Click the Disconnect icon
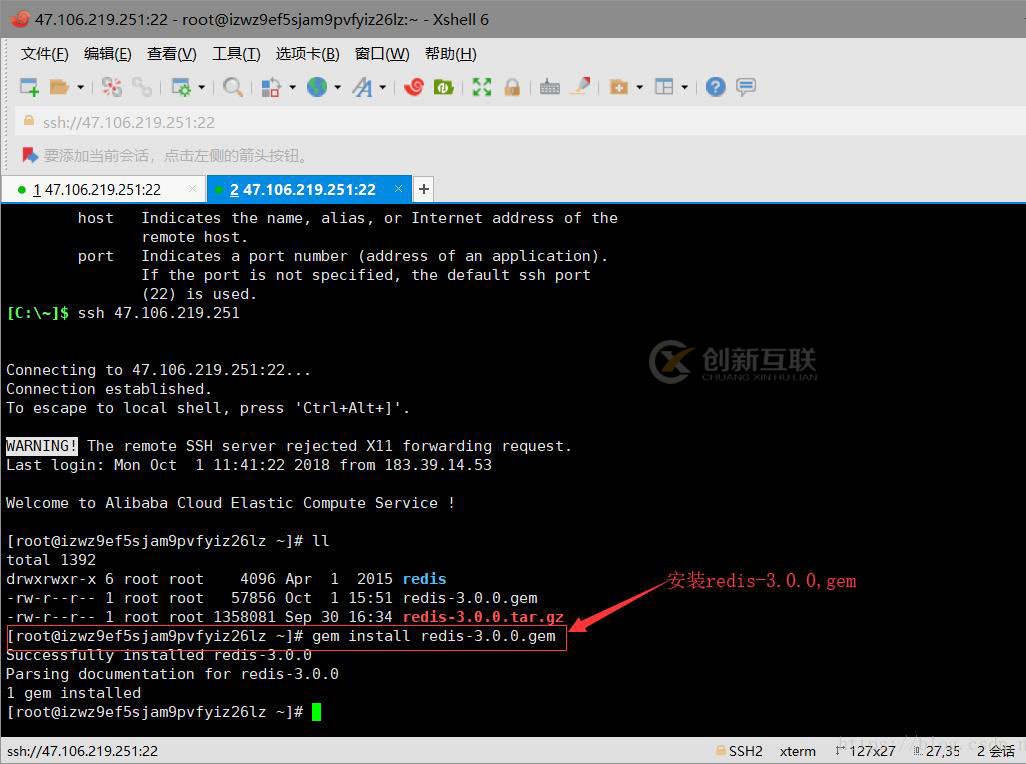The width and height of the screenshot is (1026, 764). 112,87
